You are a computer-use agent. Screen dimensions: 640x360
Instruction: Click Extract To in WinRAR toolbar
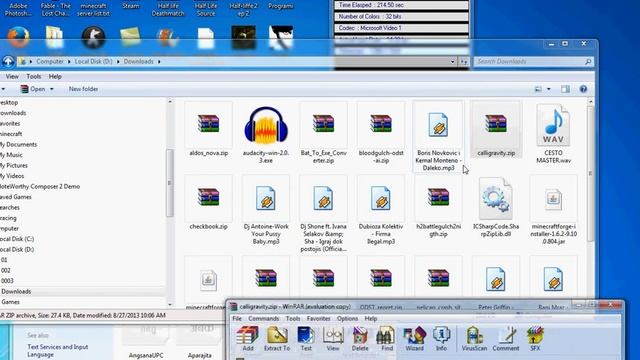click(277, 339)
